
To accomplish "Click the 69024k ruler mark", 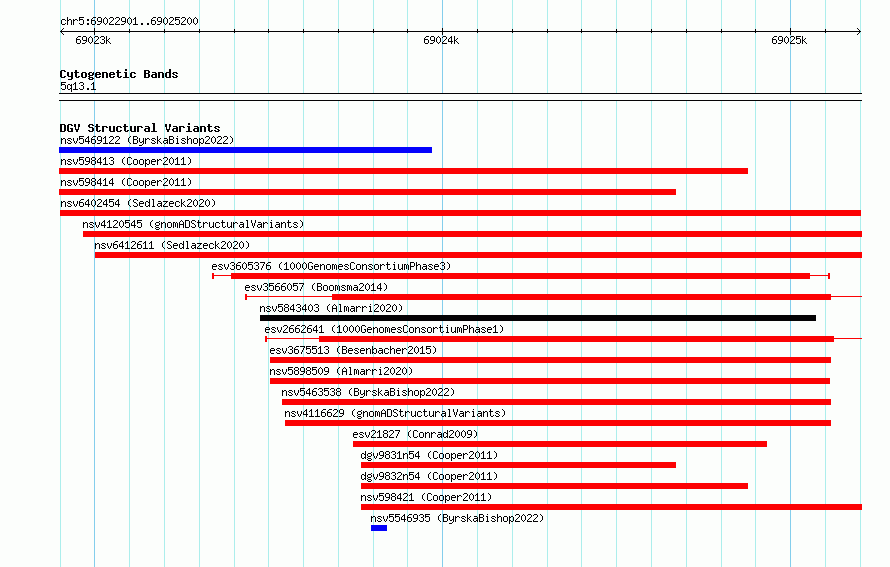I will click(441, 40).
